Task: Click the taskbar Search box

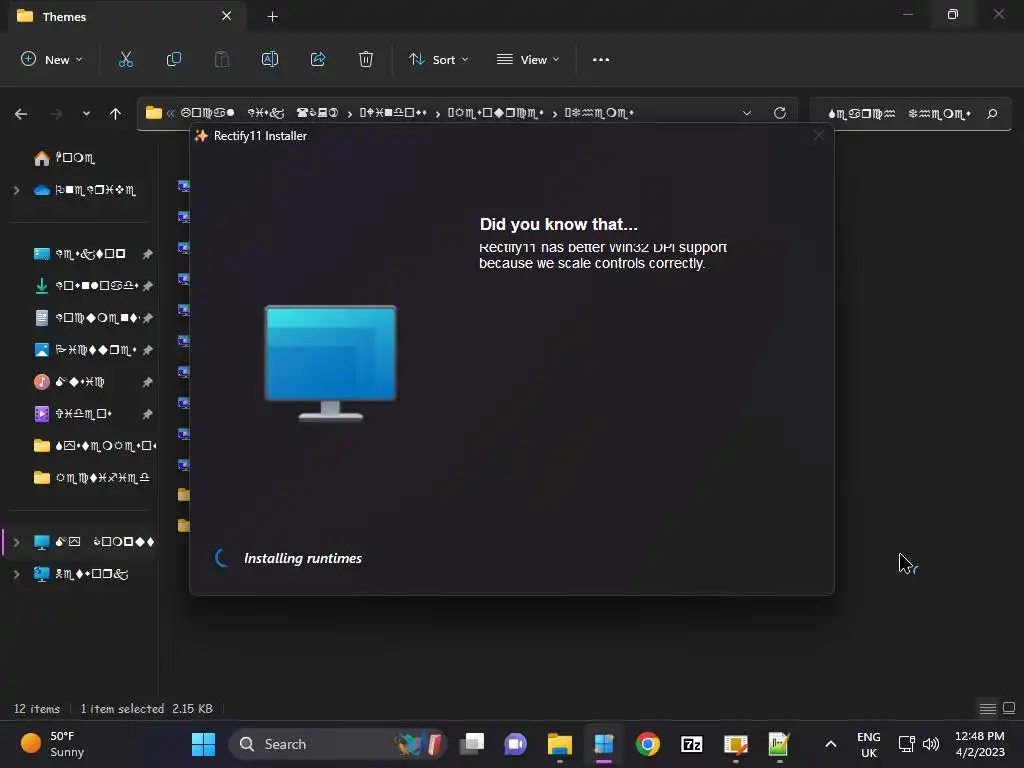Action: click(337, 744)
